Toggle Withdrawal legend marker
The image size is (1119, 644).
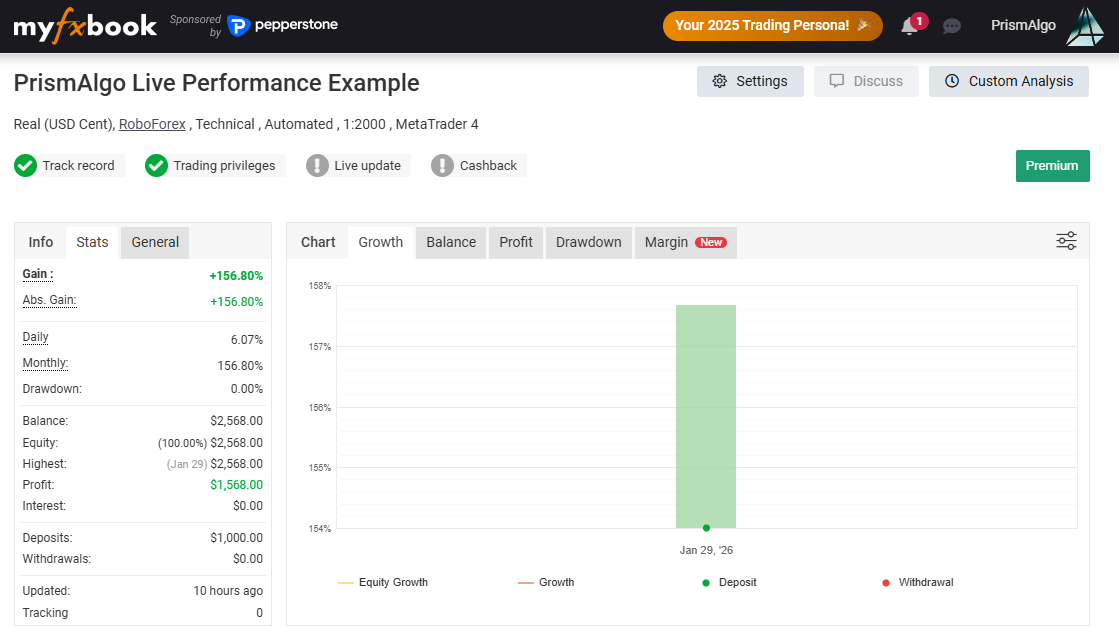(x=918, y=583)
